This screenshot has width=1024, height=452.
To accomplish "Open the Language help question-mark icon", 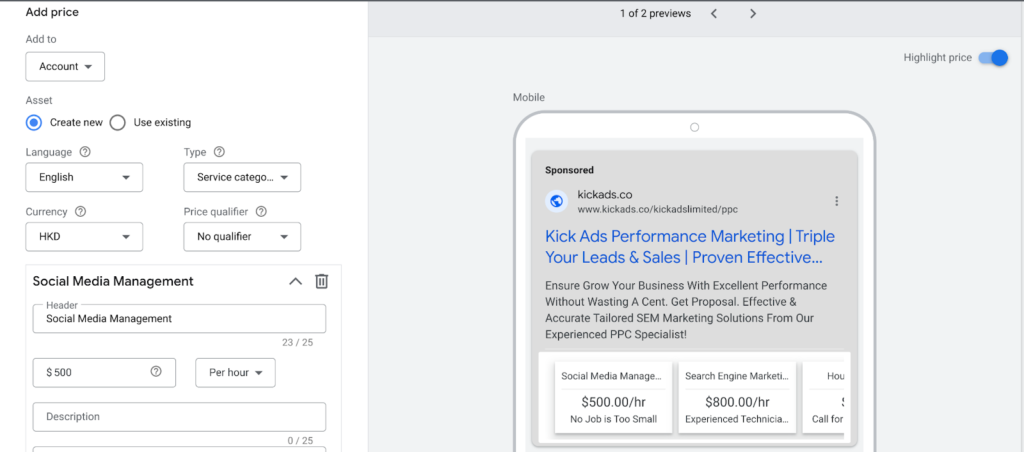I will click(x=85, y=152).
